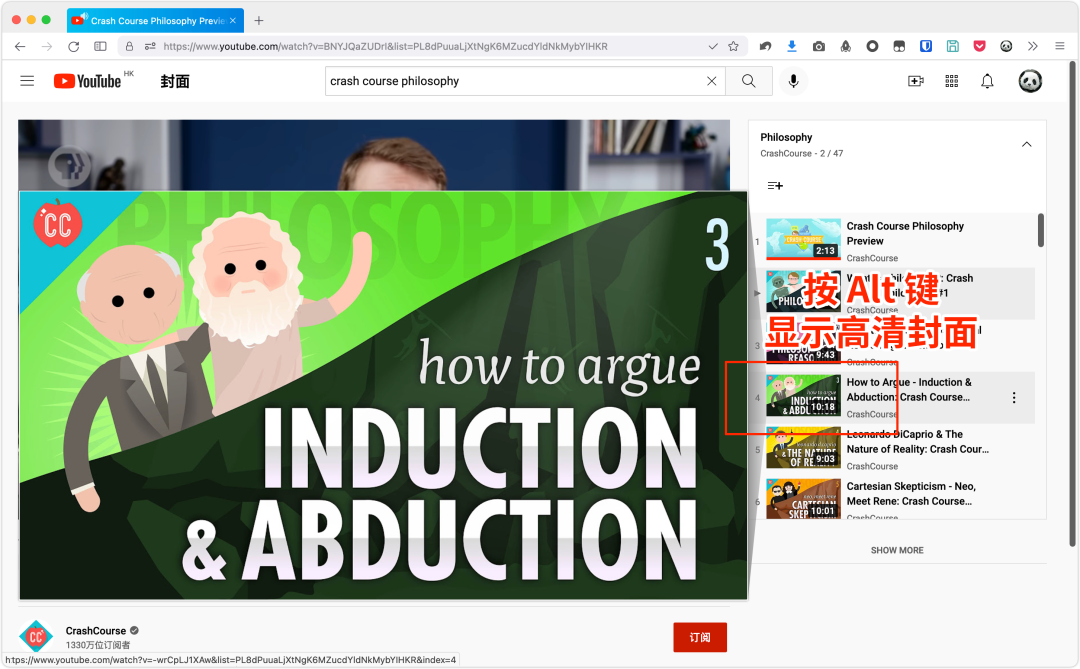Image resolution: width=1080 pixels, height=669 pixels.
Task: Open the Induction & Abduction playlist thumbnail
Action: tap(803, 395)
